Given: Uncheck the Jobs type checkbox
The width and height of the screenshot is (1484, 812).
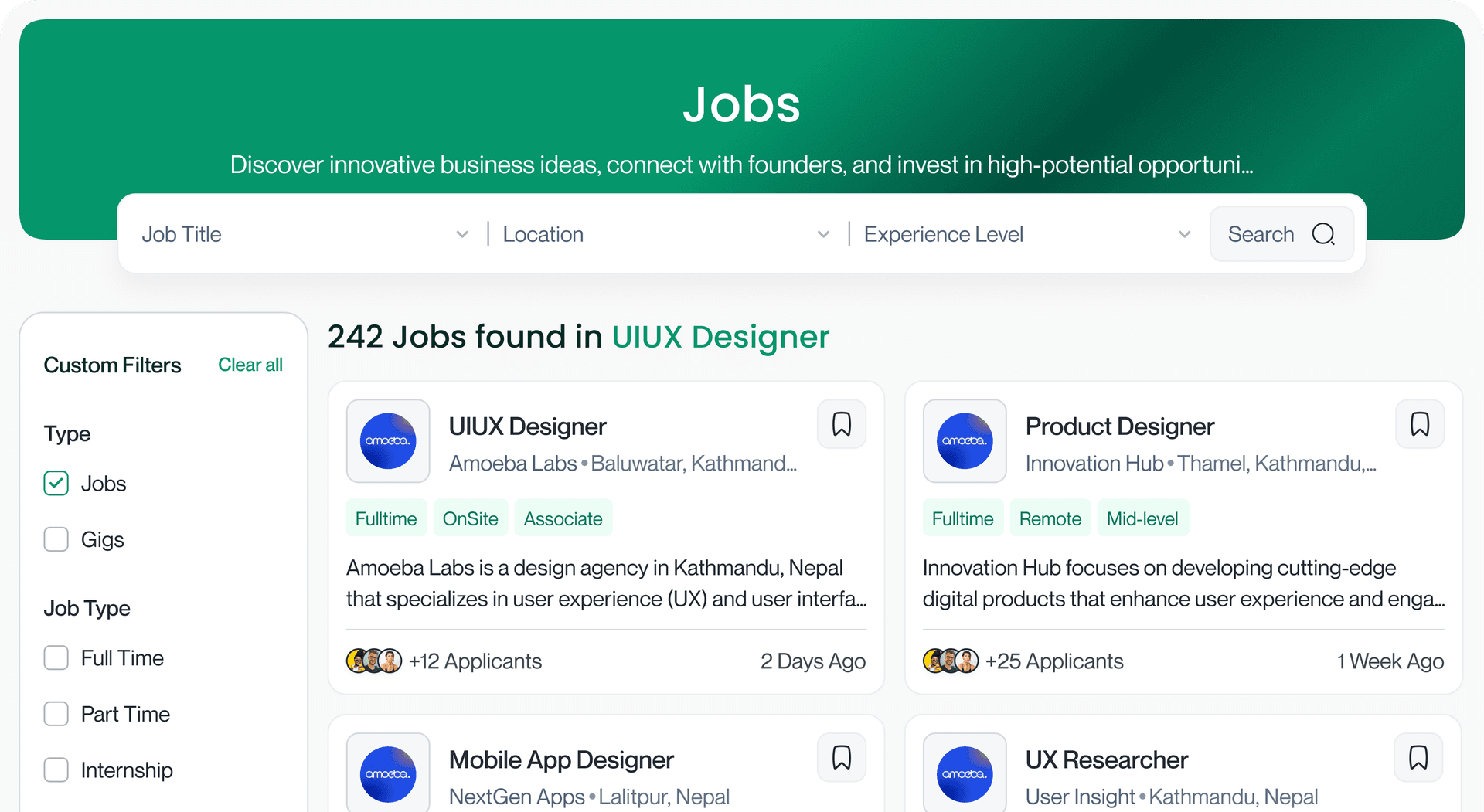Looking at the screenshot, I should point(56,484).
